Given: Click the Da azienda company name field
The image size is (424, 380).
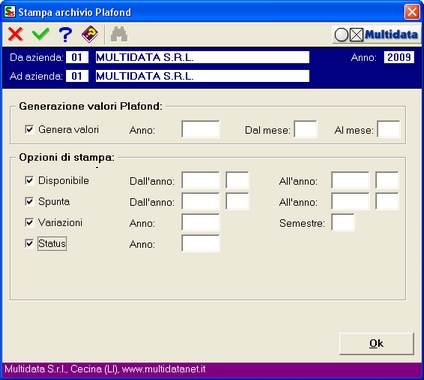Looking at the screenshot, I should [x=202, y=57].
